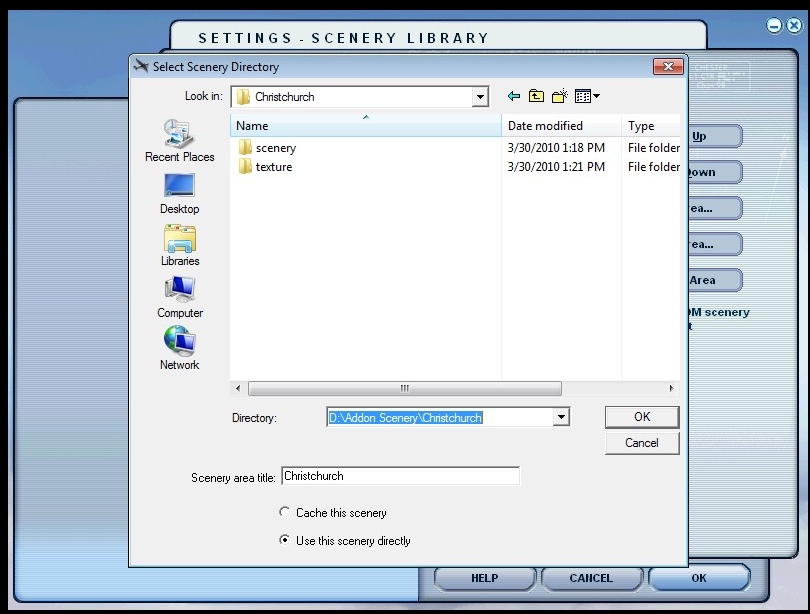Open Libraries in sidebar

click(180, 245)
